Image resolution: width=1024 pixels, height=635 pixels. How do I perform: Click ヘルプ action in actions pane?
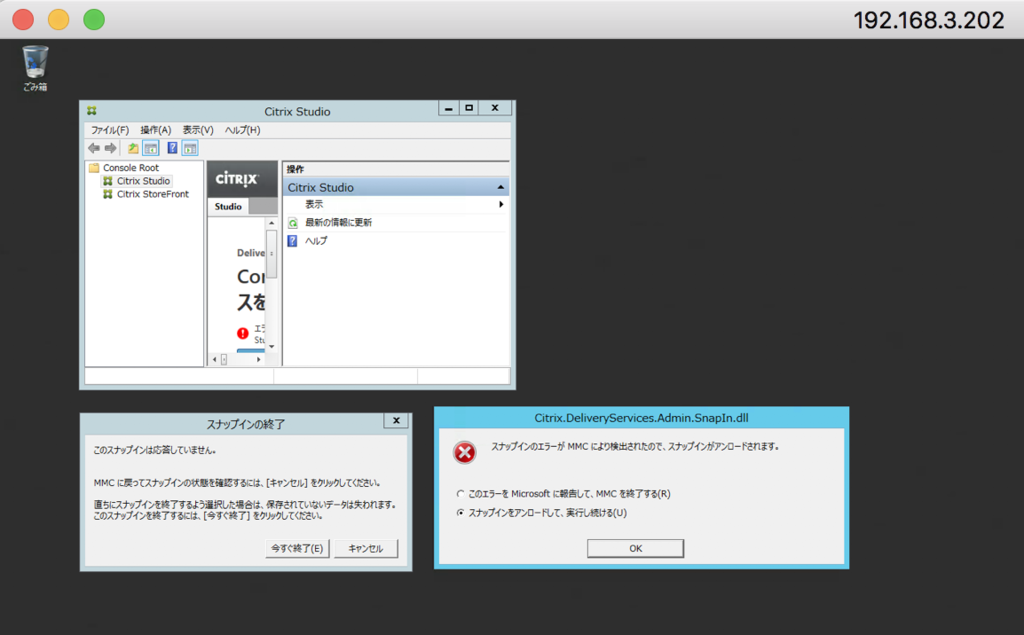(316, 241)
